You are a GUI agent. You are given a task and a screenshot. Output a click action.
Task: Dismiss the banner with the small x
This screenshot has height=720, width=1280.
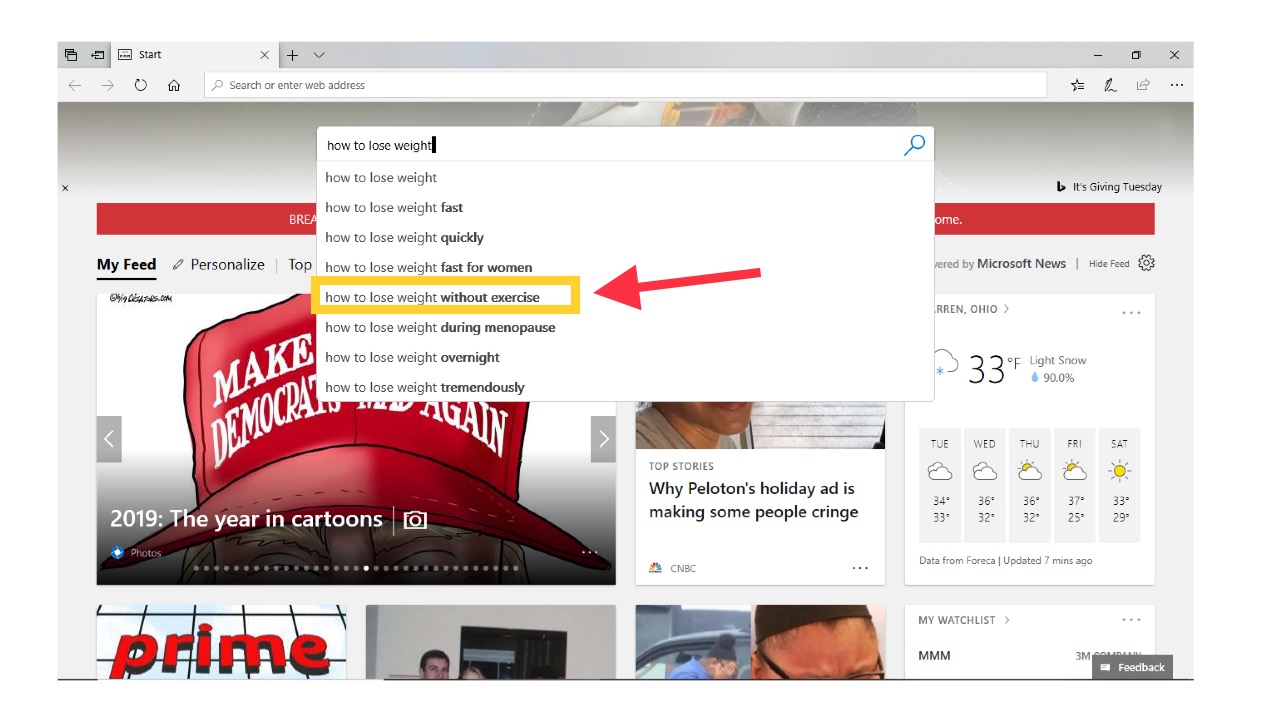66,188
